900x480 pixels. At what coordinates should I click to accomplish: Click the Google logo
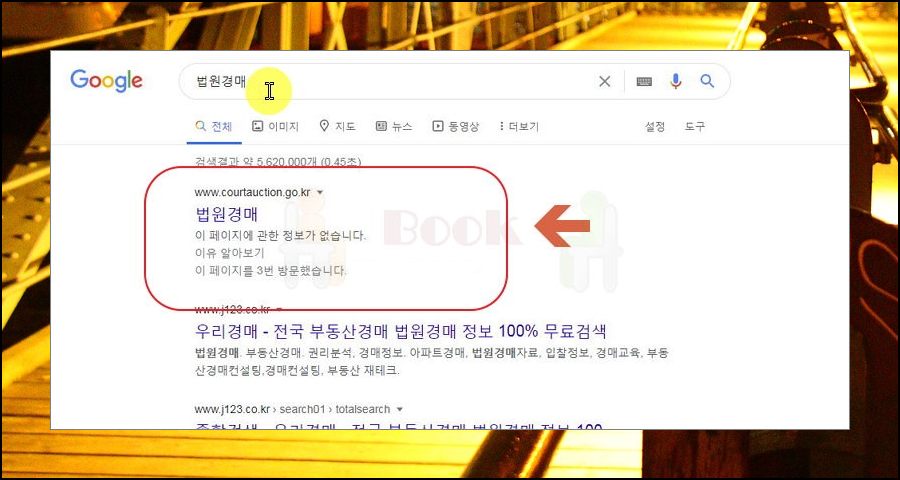106,81
